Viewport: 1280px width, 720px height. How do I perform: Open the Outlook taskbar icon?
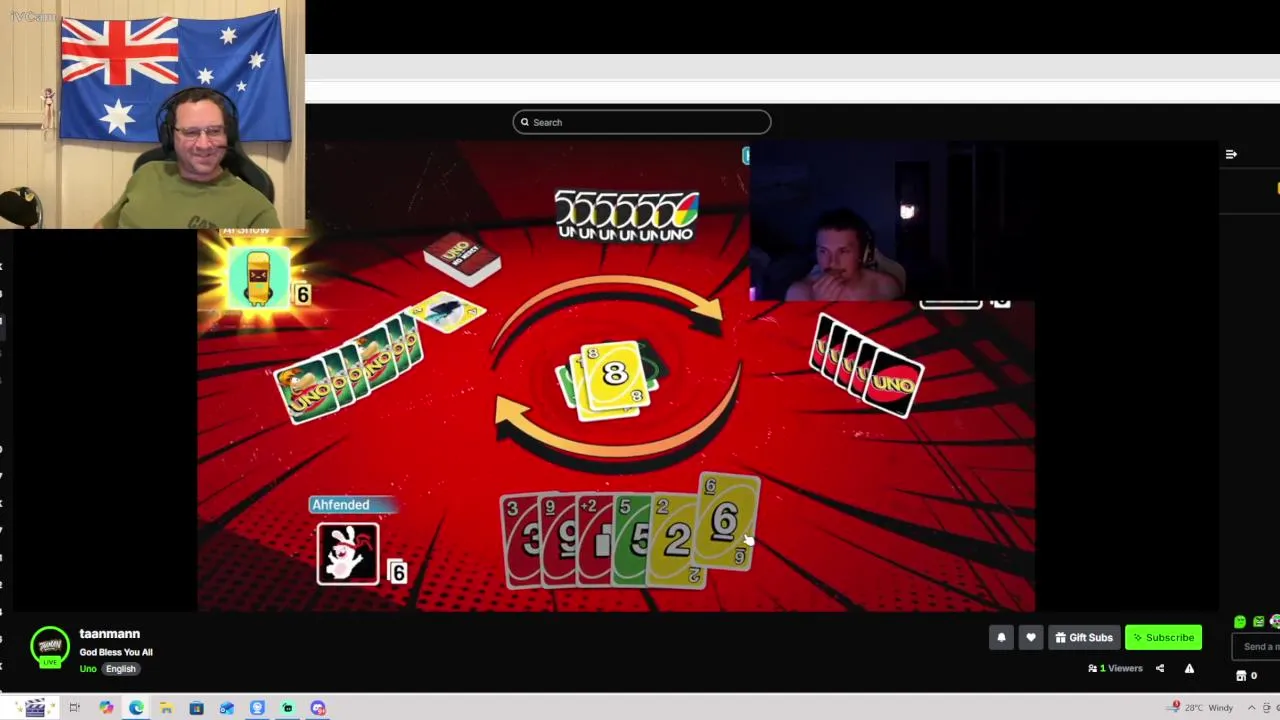(226, 708)
